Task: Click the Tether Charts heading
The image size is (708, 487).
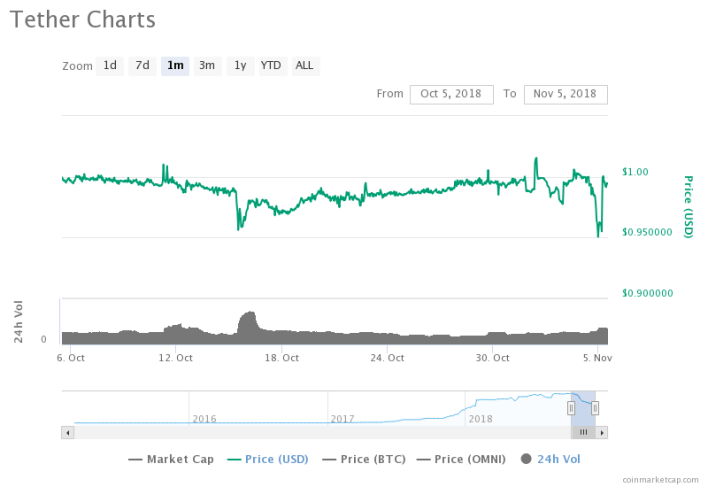Action: (x=83, y=20)
